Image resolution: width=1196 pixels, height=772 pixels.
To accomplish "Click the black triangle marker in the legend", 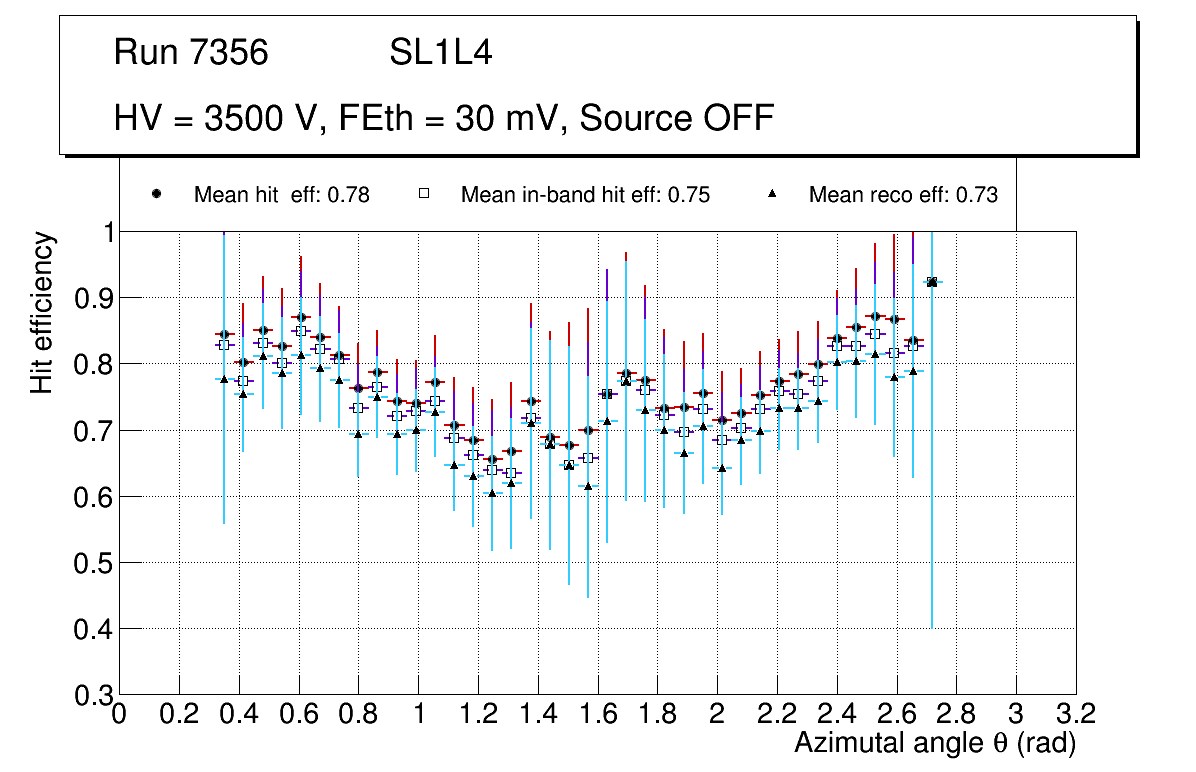I will (771, 194).
